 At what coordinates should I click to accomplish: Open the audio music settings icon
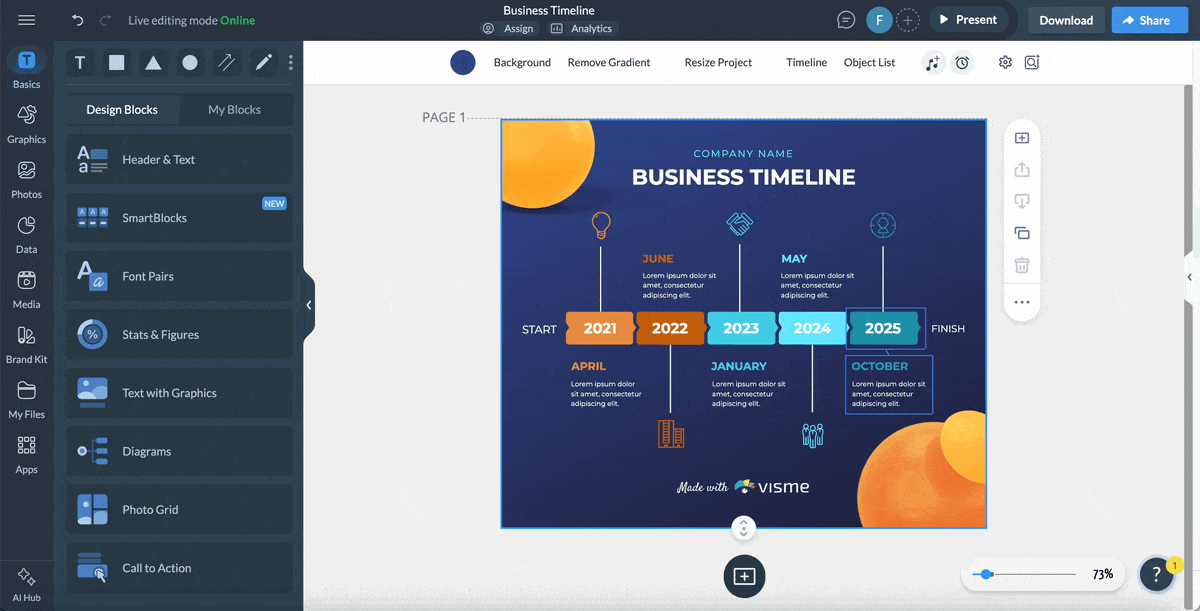(933, 62)
